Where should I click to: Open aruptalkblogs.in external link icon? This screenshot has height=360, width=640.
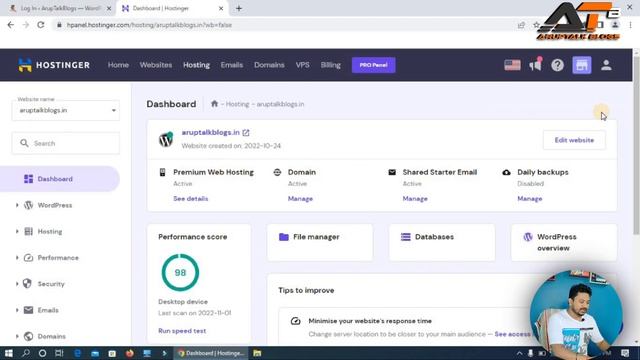pos(246,133)
